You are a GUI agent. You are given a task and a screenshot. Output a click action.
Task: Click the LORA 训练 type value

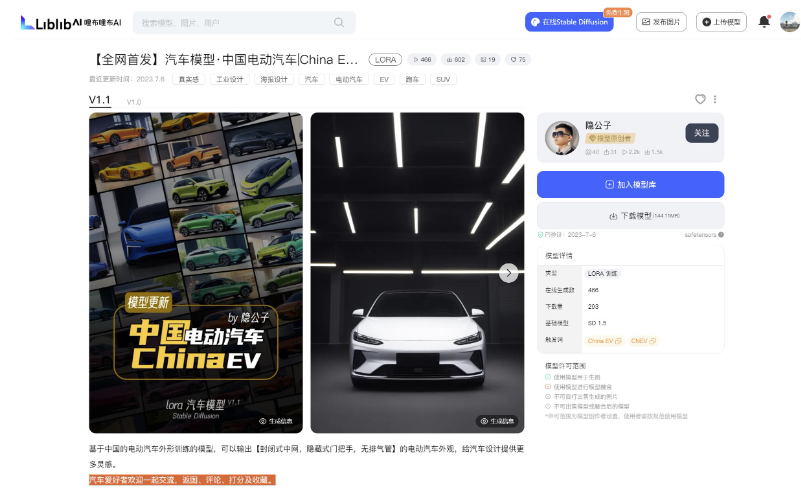coord(602,274)
